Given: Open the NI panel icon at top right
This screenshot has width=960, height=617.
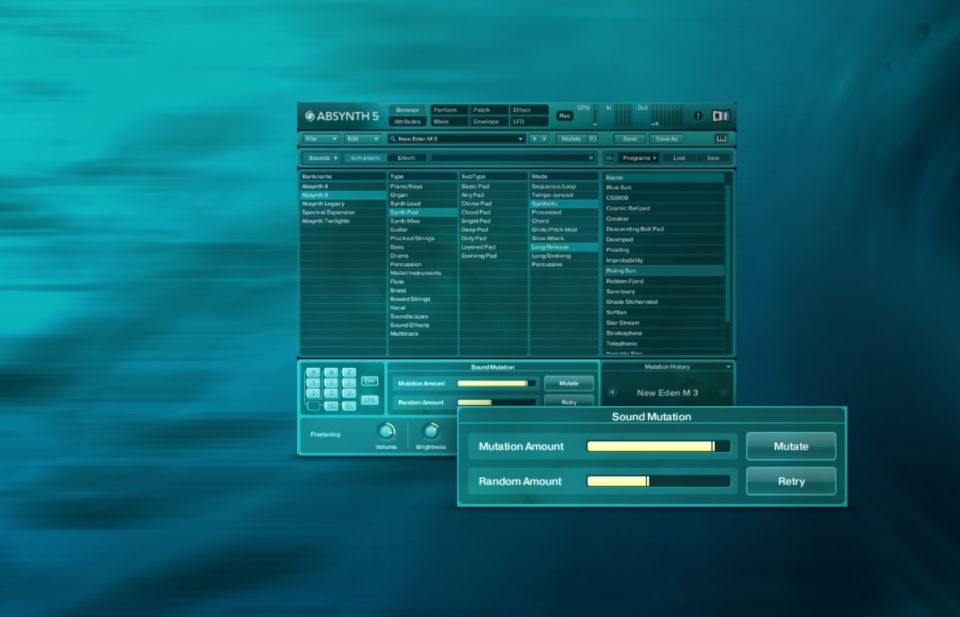Looking at the screenshot, I should point(721,116).
